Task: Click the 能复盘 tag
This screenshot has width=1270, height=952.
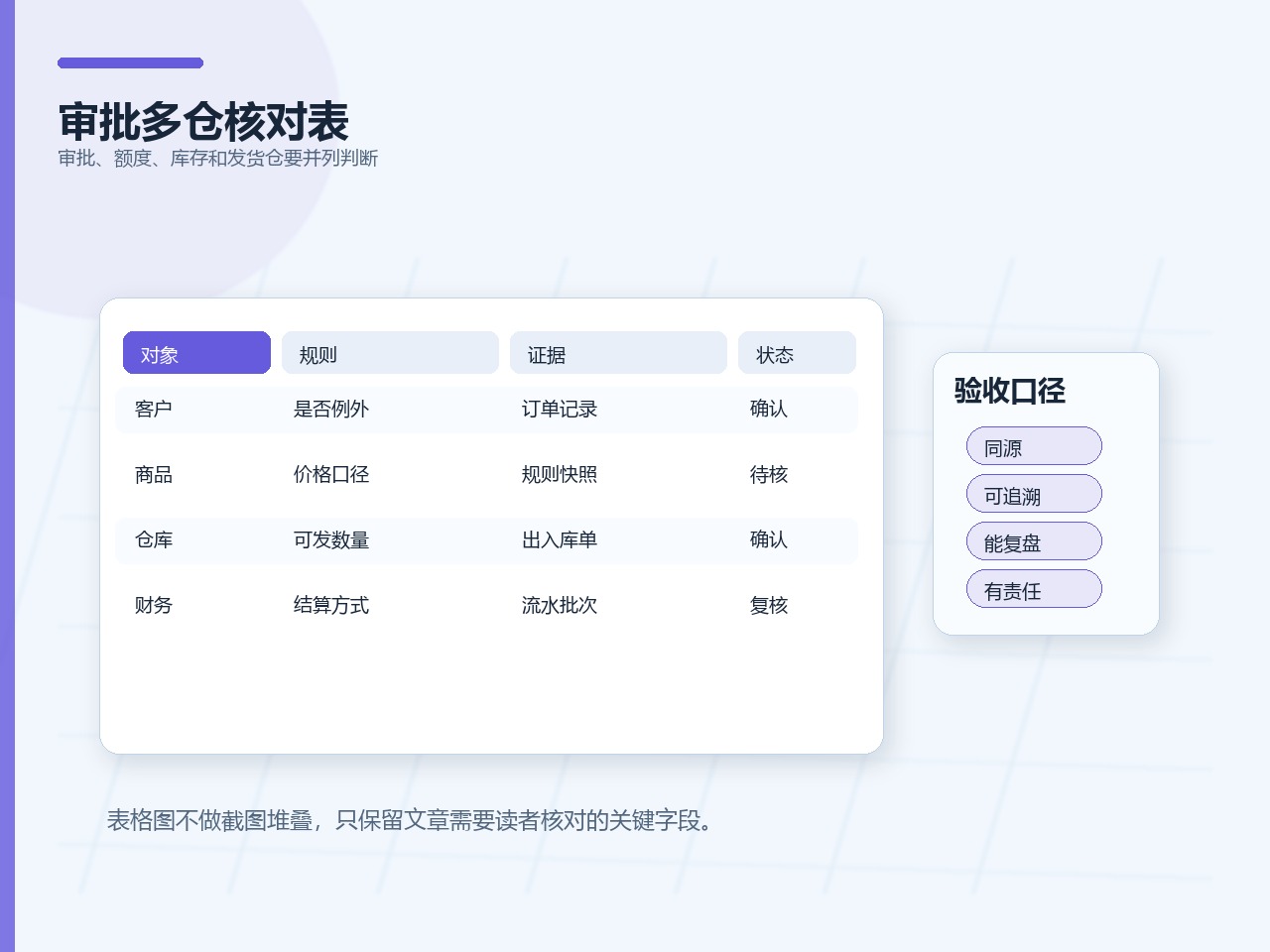Action: click(x=1034, y=541)
